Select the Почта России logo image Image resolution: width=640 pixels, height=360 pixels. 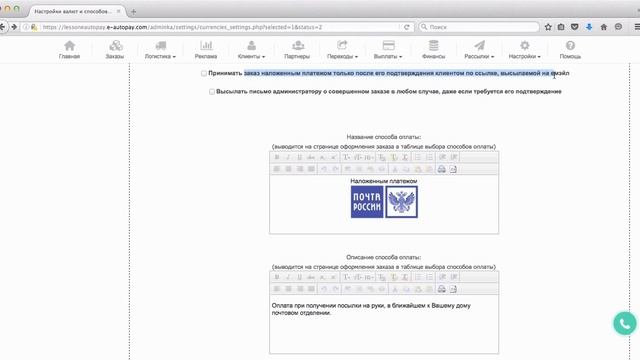(x=384, y=202)
